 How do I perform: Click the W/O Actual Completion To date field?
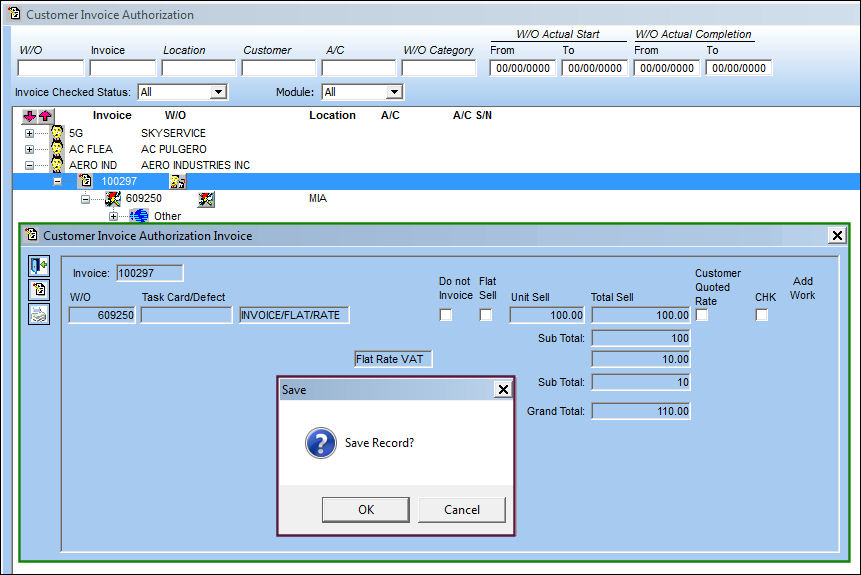(x=739, y=68)
